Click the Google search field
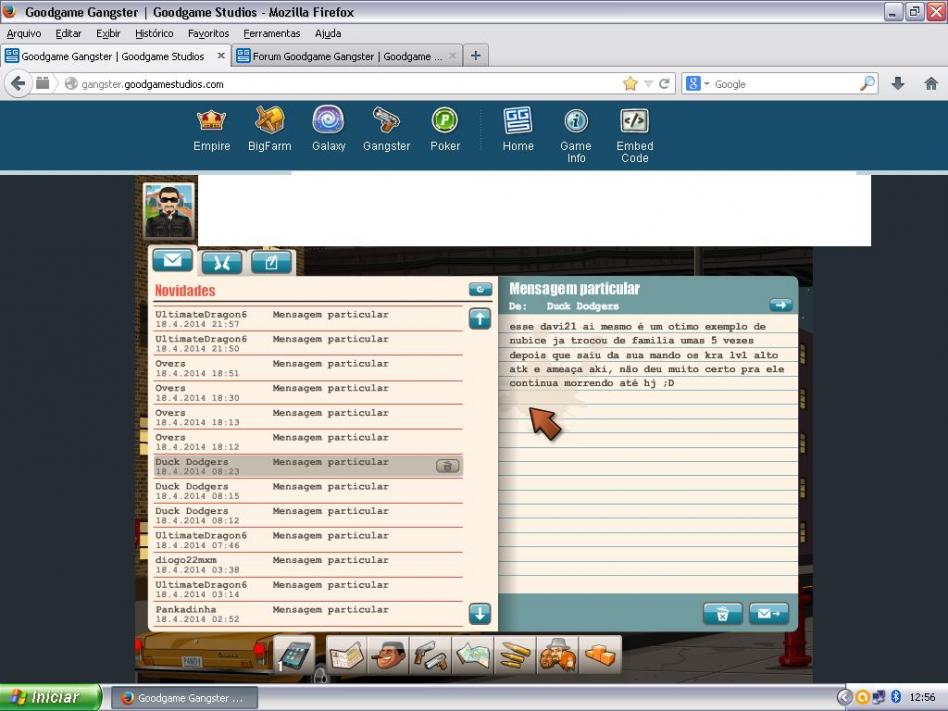Image resolution: width=948 pixels, height=711 pixels. pyautogui.click(x=785, y=84)
